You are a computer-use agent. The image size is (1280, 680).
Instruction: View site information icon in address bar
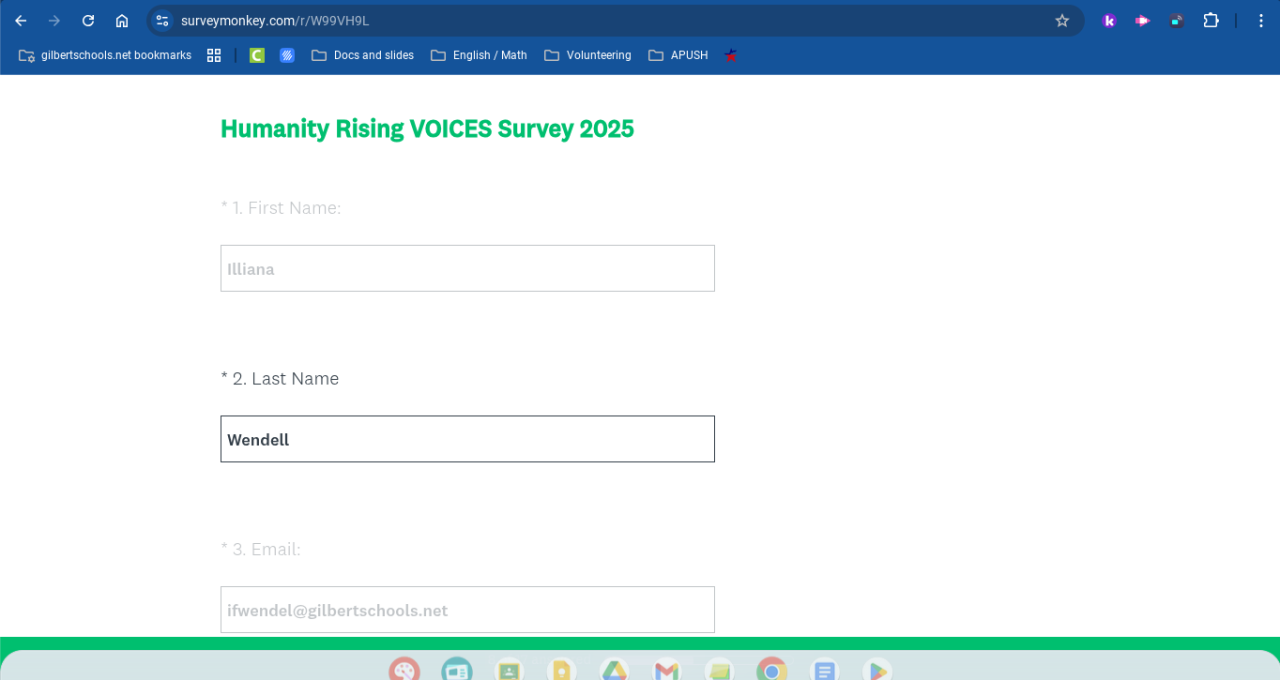tap(163, 20)
